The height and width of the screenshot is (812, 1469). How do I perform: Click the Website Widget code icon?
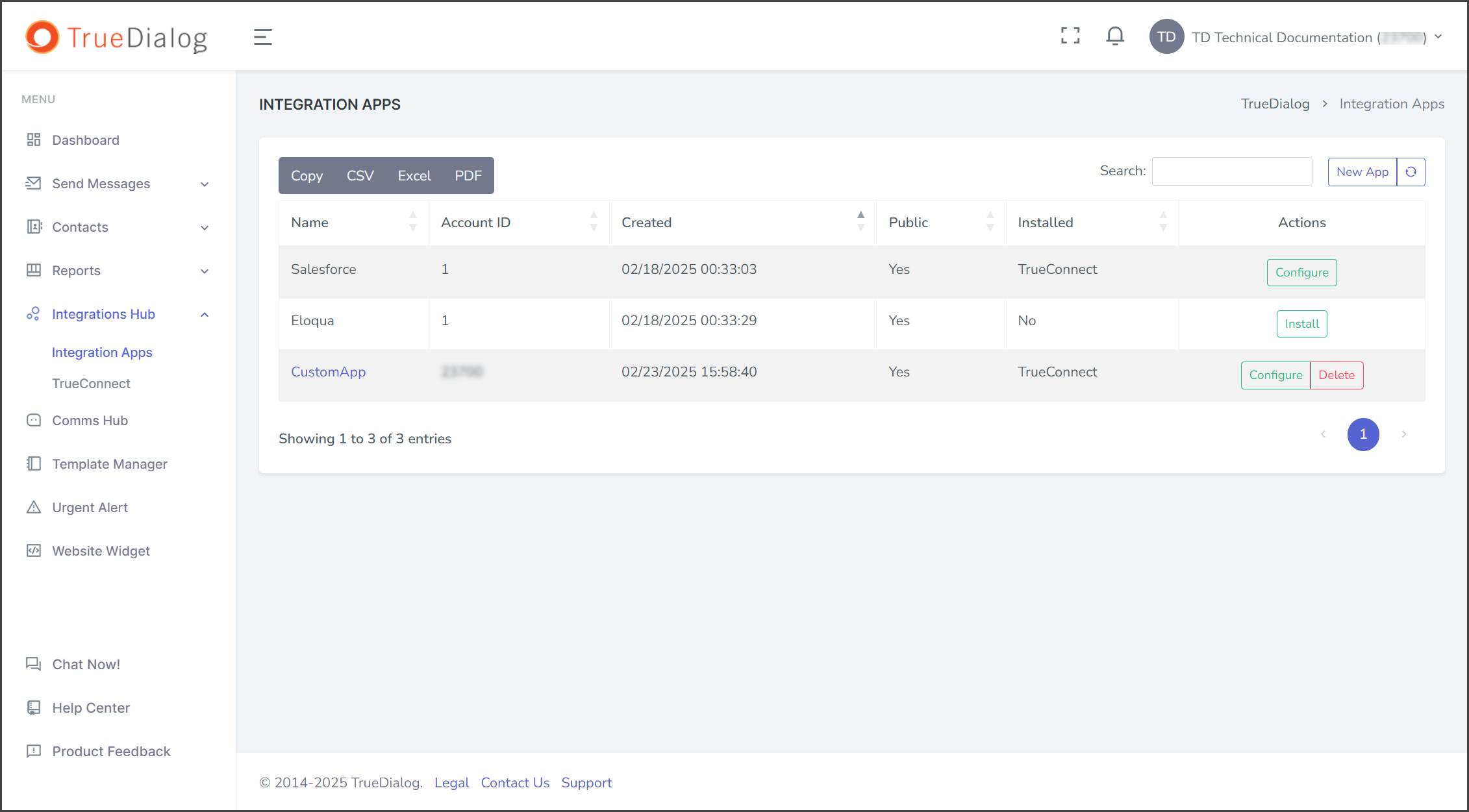click(x=34, y=550)
